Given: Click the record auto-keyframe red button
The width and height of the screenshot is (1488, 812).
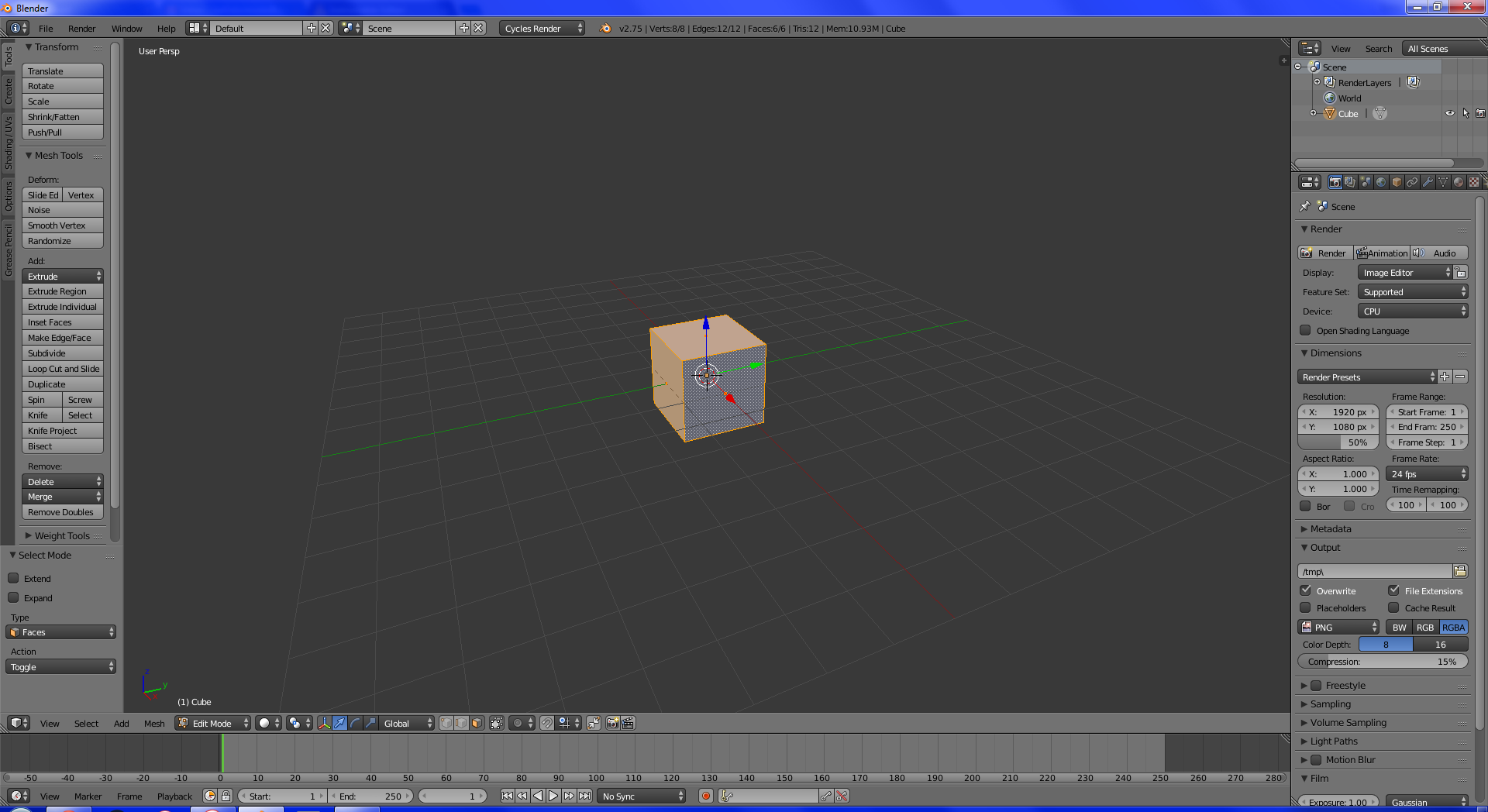Looking at the screenshot, I should click(706, 796).
